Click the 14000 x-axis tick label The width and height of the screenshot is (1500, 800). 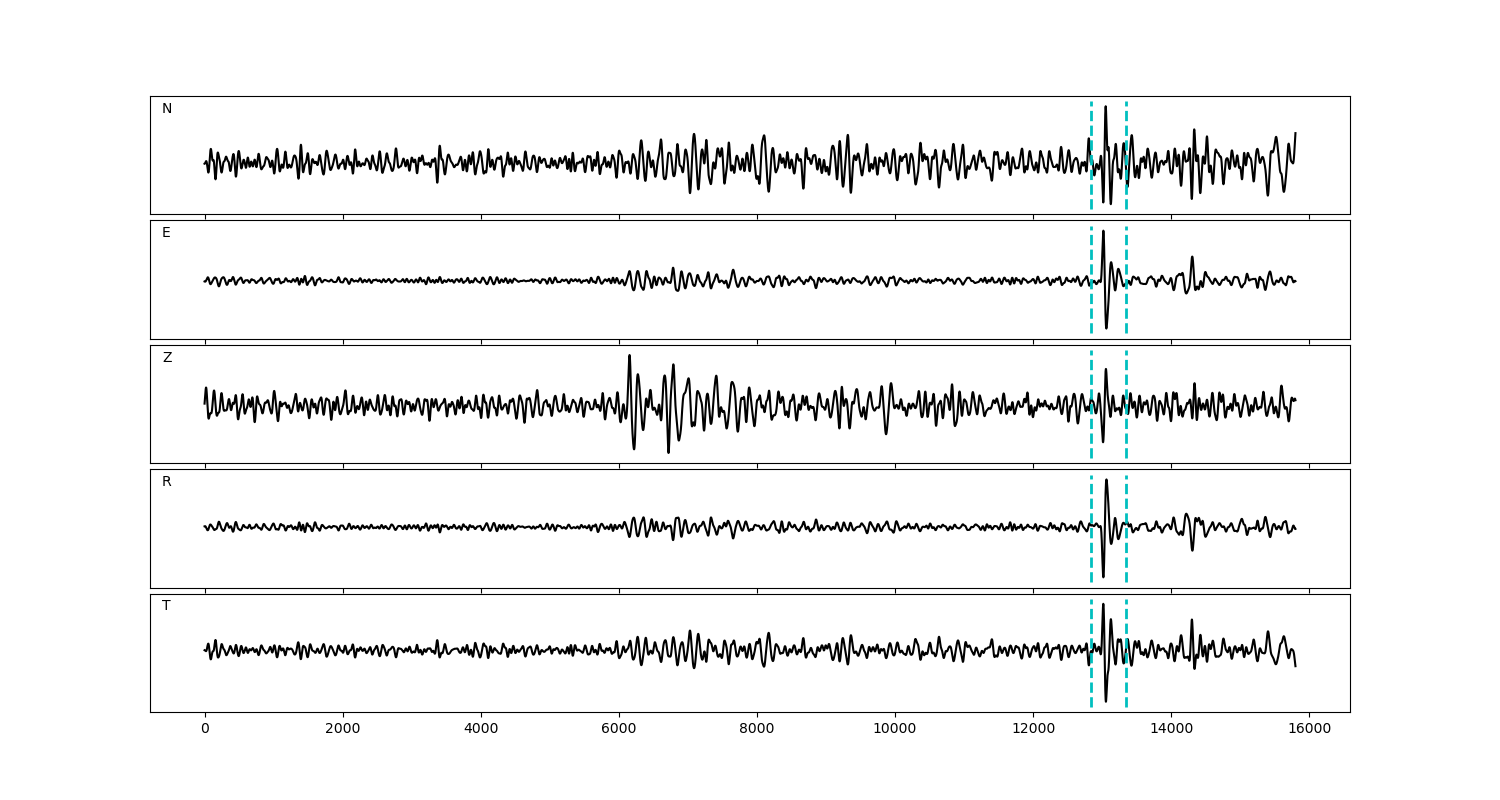1171,729
